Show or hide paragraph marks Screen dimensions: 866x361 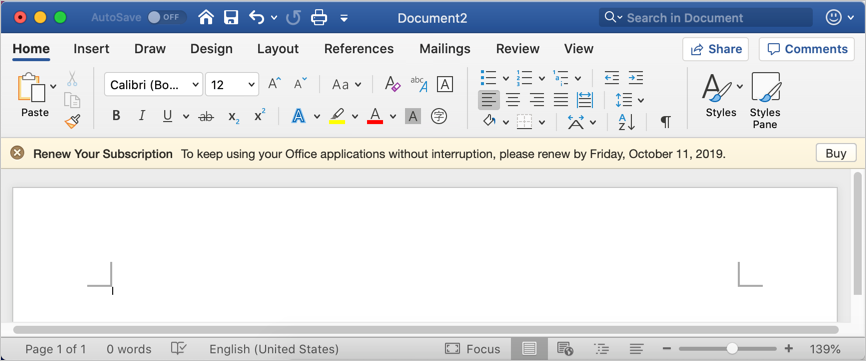click(x=666, y=122)
